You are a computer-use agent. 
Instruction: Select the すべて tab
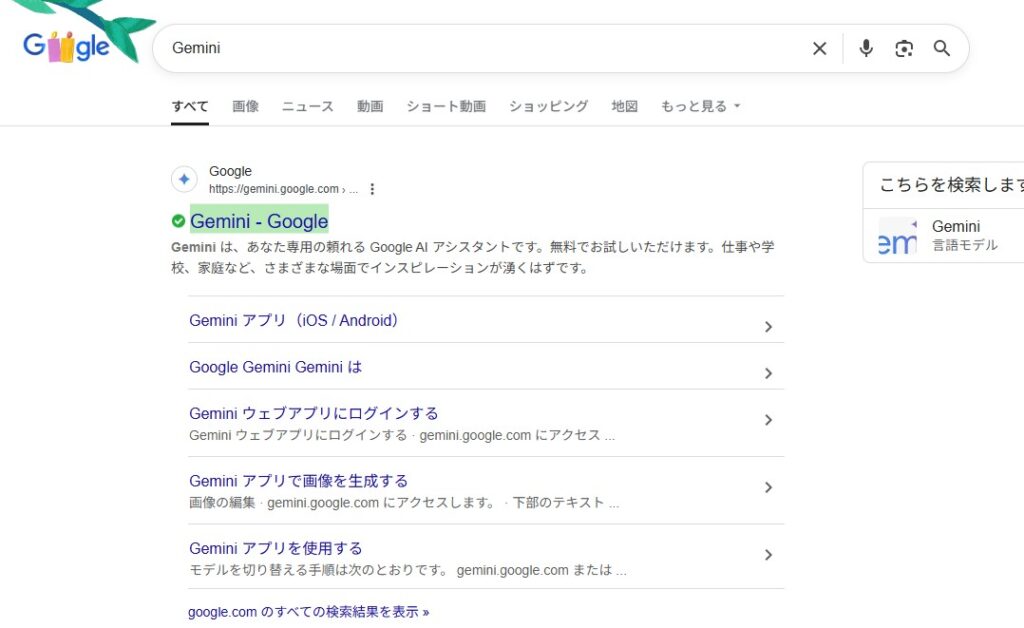[x=190, y=106]
